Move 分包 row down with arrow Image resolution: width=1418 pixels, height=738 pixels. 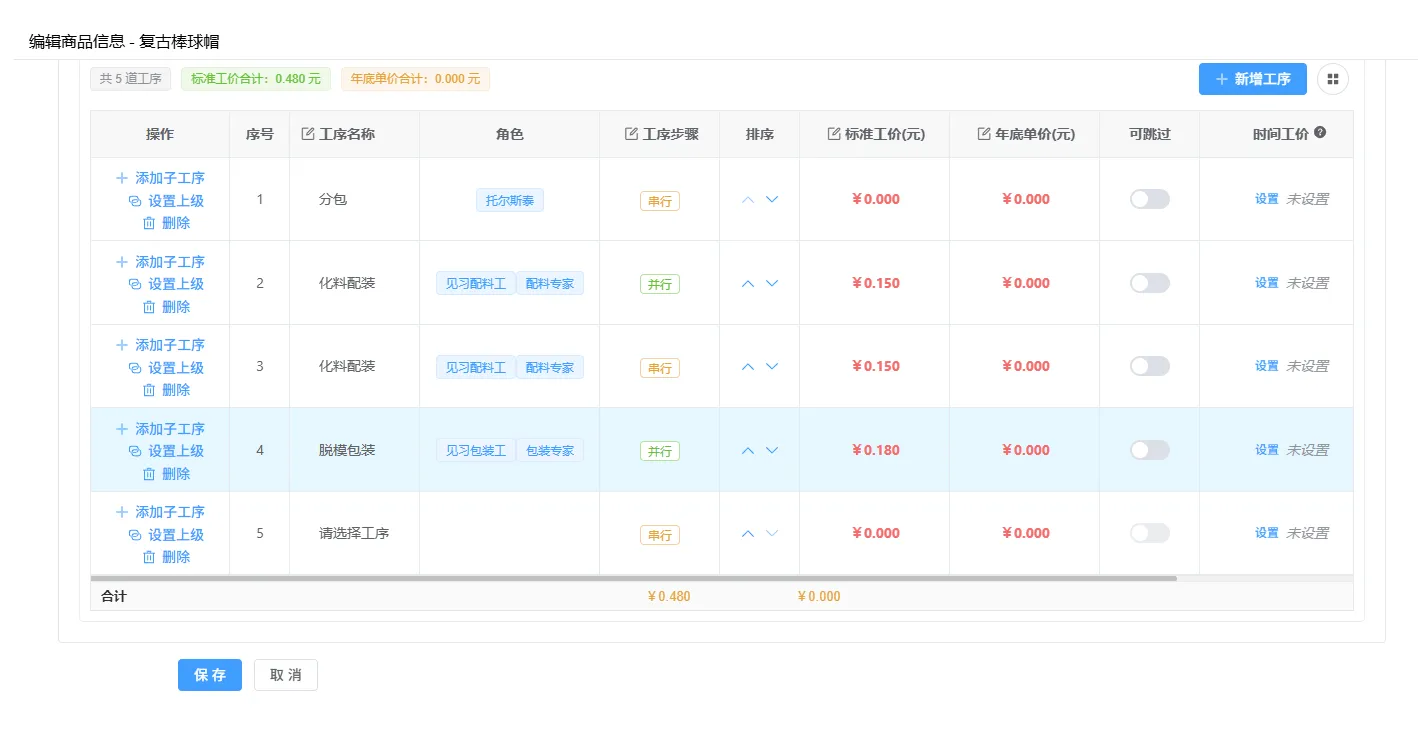point(772,200)
